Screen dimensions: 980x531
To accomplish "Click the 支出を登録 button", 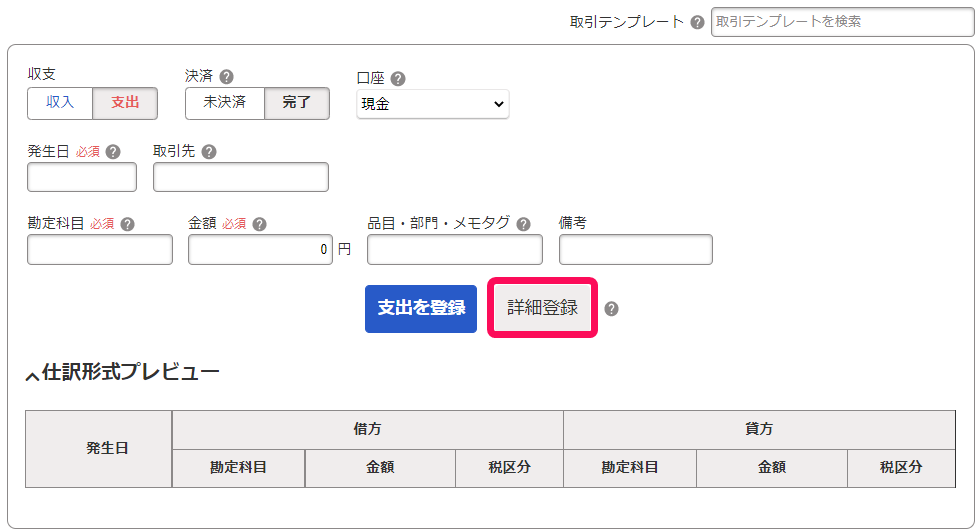I will [421, 309].
